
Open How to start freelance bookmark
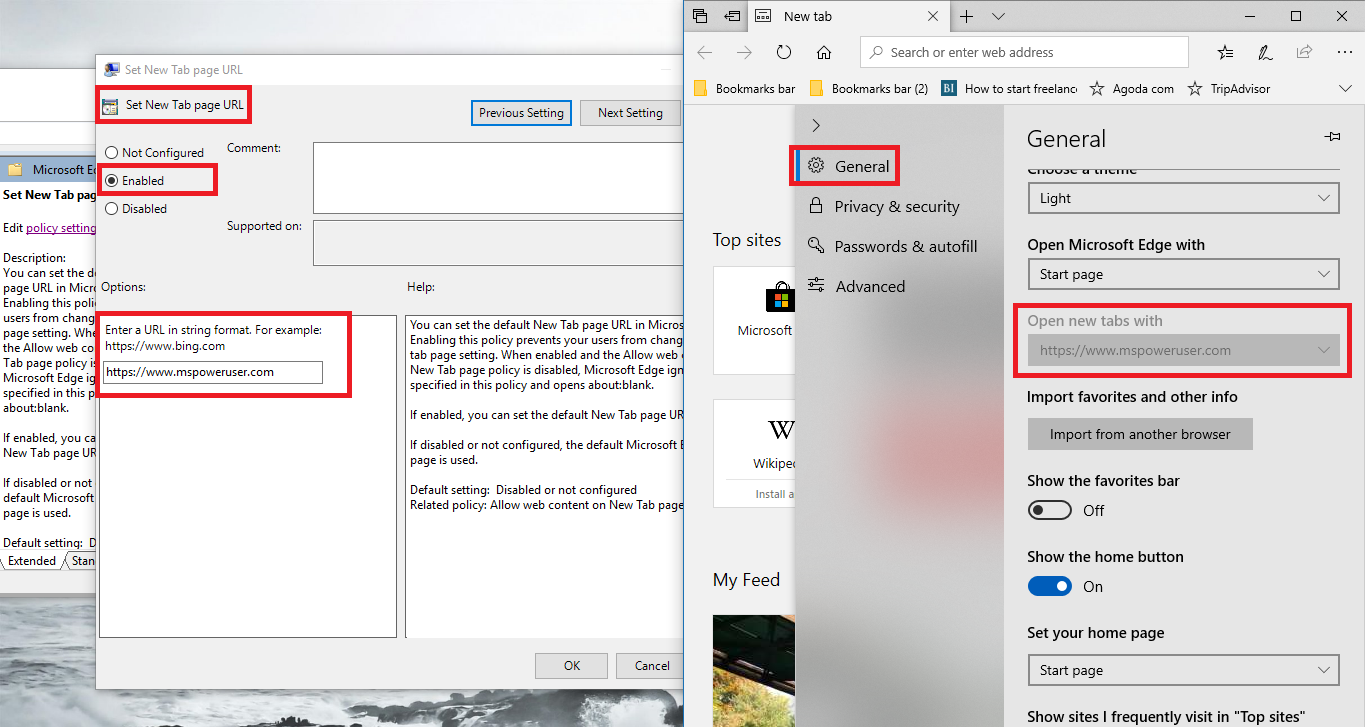1010,88
